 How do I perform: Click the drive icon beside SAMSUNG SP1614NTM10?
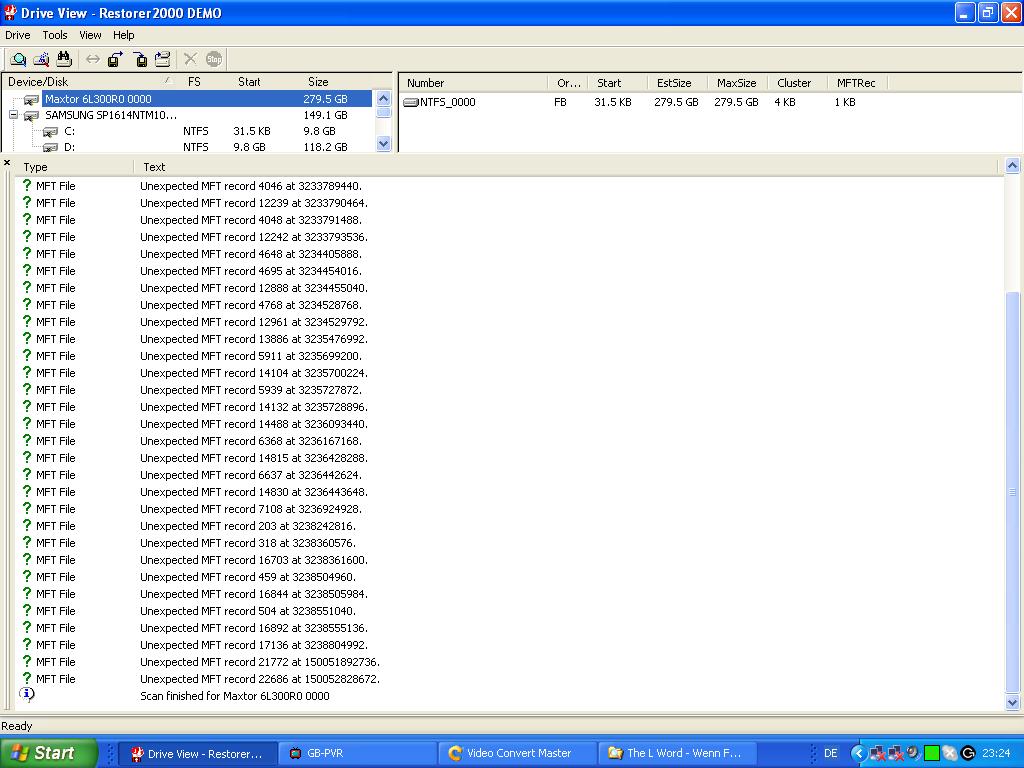(31, 116)
